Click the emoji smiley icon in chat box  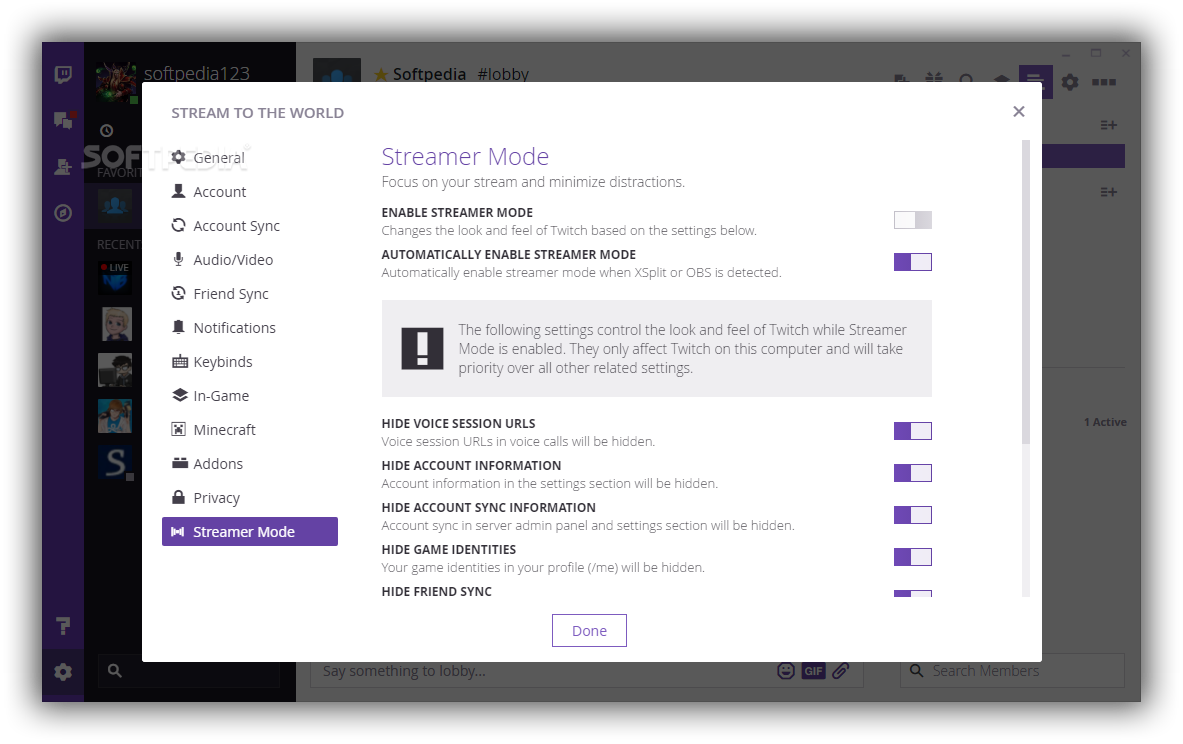[785, 671]
